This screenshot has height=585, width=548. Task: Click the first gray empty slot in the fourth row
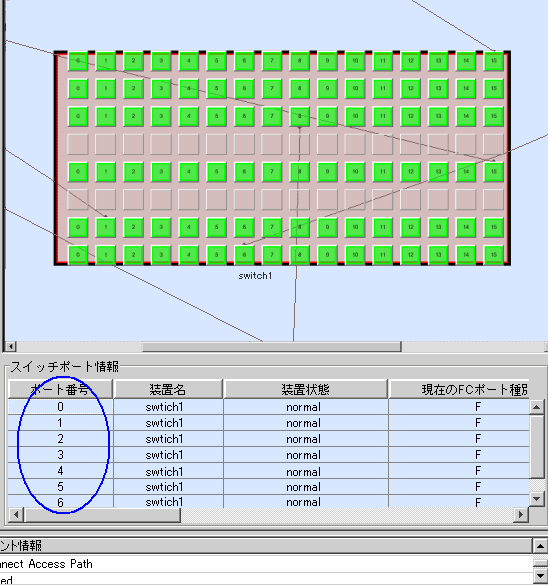(78, 144)
